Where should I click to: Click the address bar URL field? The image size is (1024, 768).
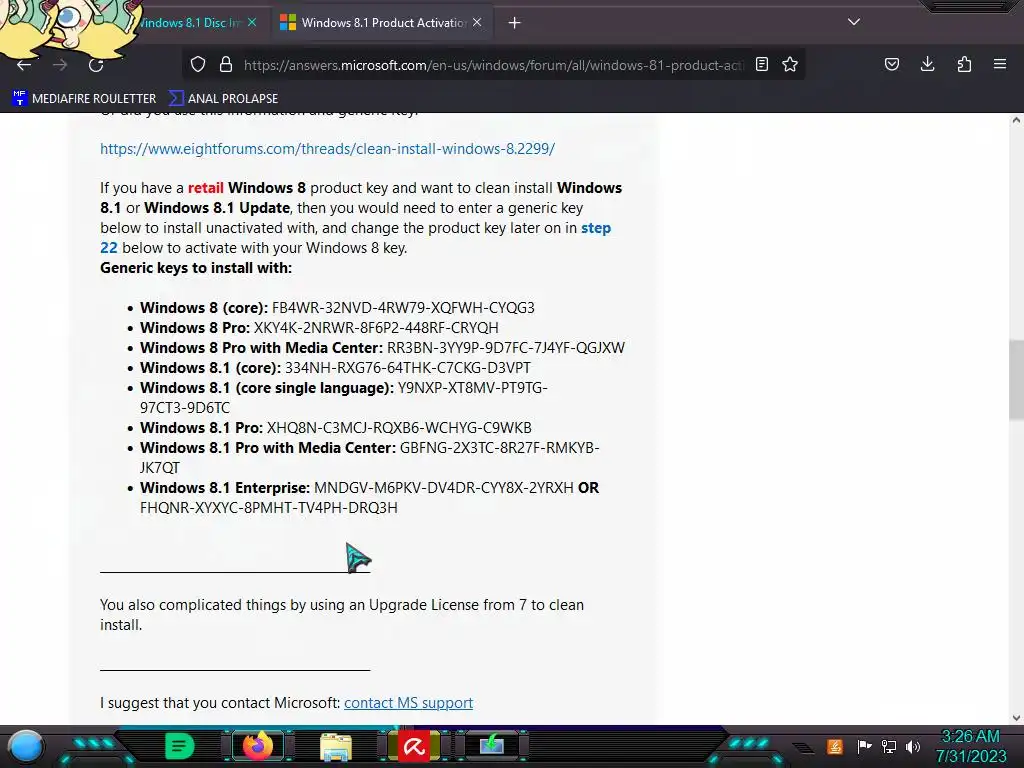click(x=493, y=65)
